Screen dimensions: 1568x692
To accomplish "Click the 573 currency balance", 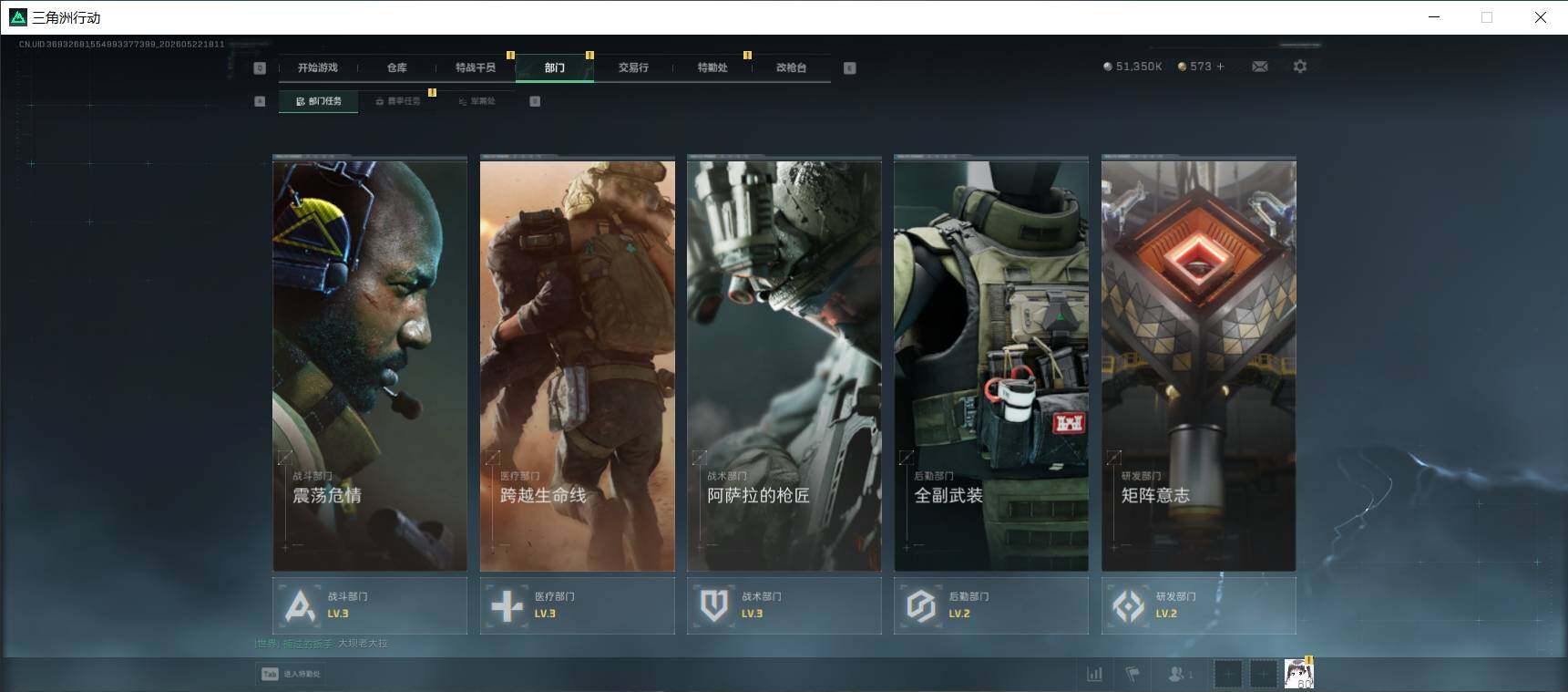I will tap(1201, 67).
